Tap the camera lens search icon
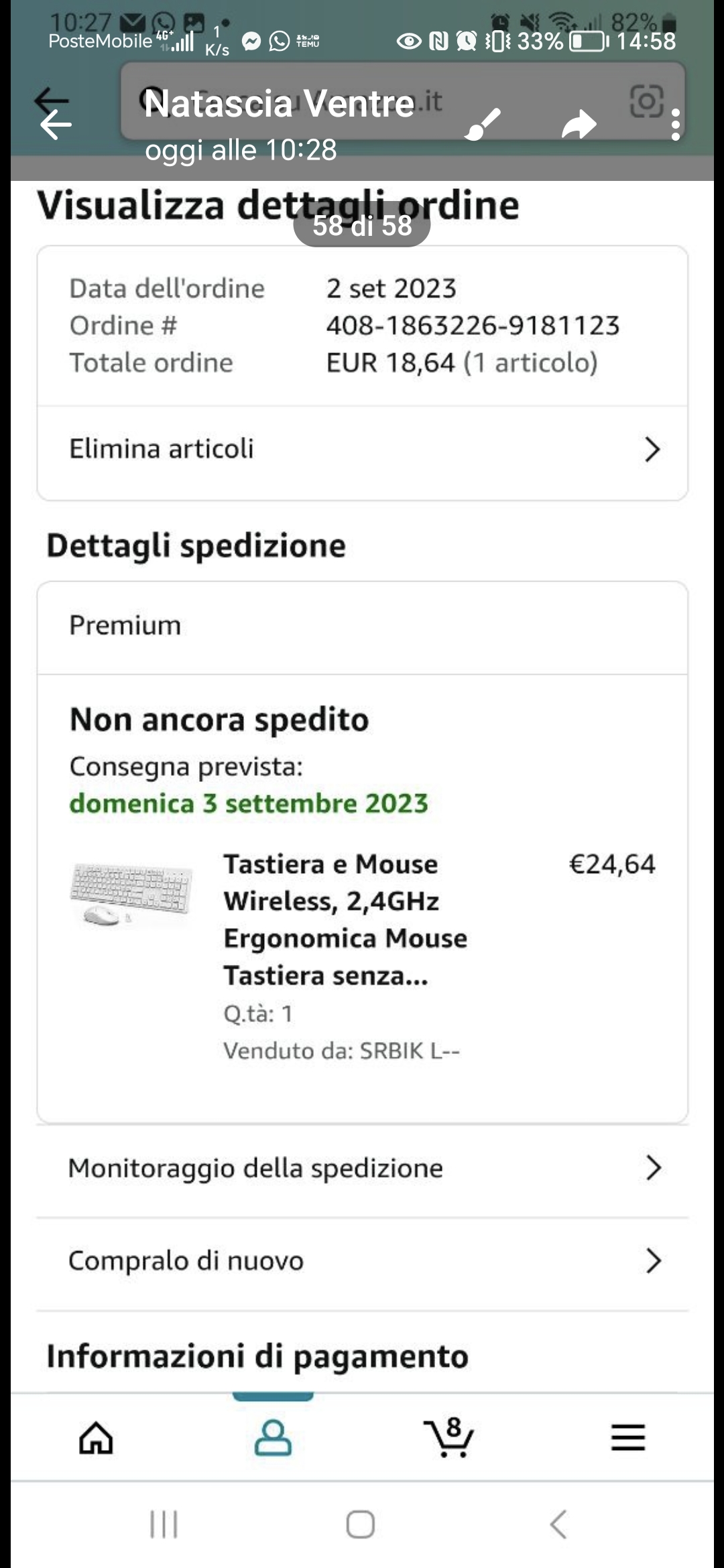The height and width of the screenshot is (1568, 724). [x=647, y=101]
